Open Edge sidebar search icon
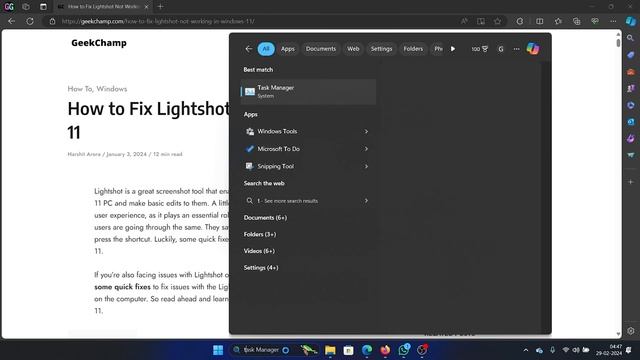The height and width of the screenshot is (360, 640). tap(631, 38)
